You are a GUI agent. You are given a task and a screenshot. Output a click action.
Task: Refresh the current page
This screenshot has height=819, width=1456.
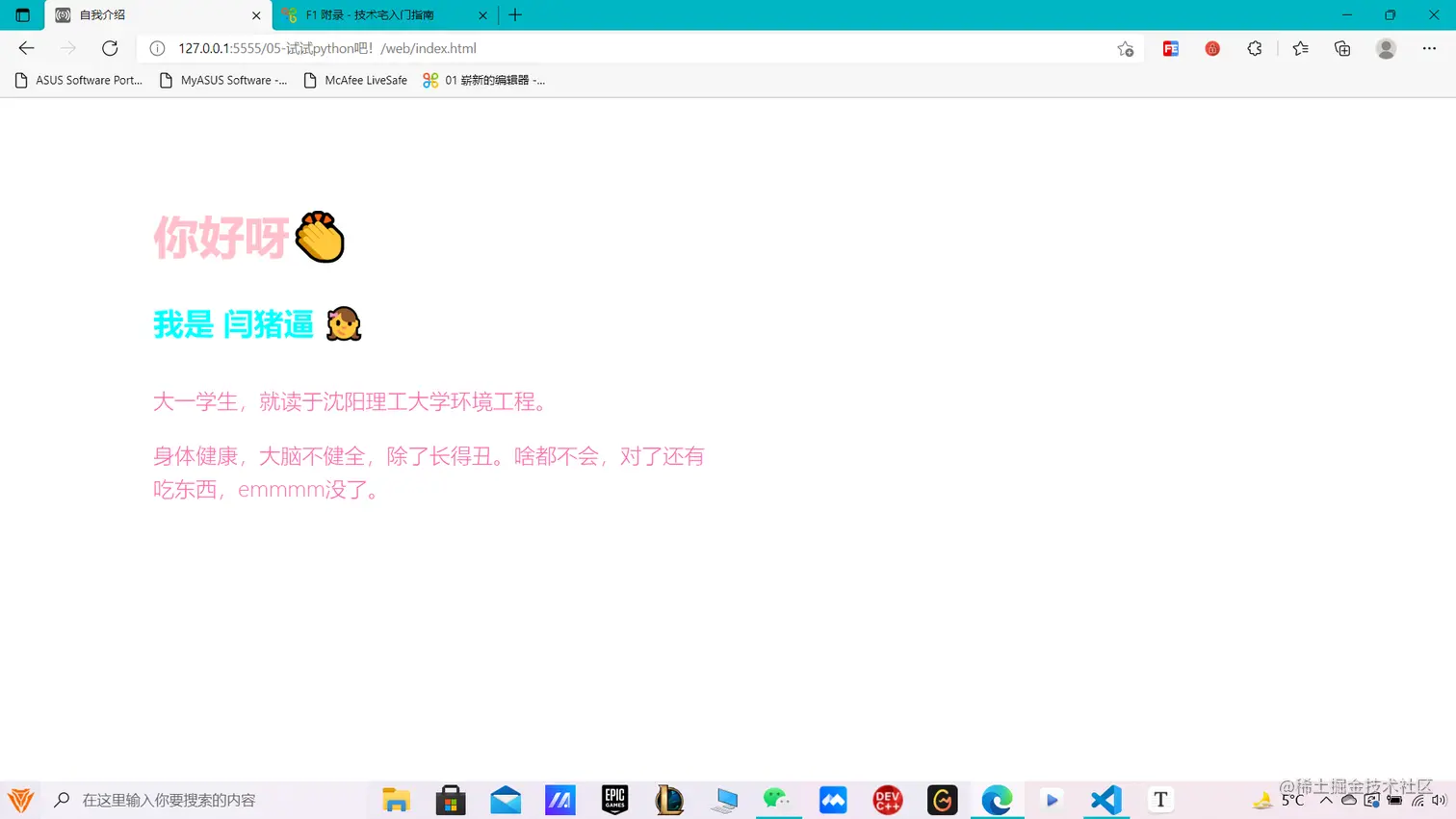(x=110, y=48)
